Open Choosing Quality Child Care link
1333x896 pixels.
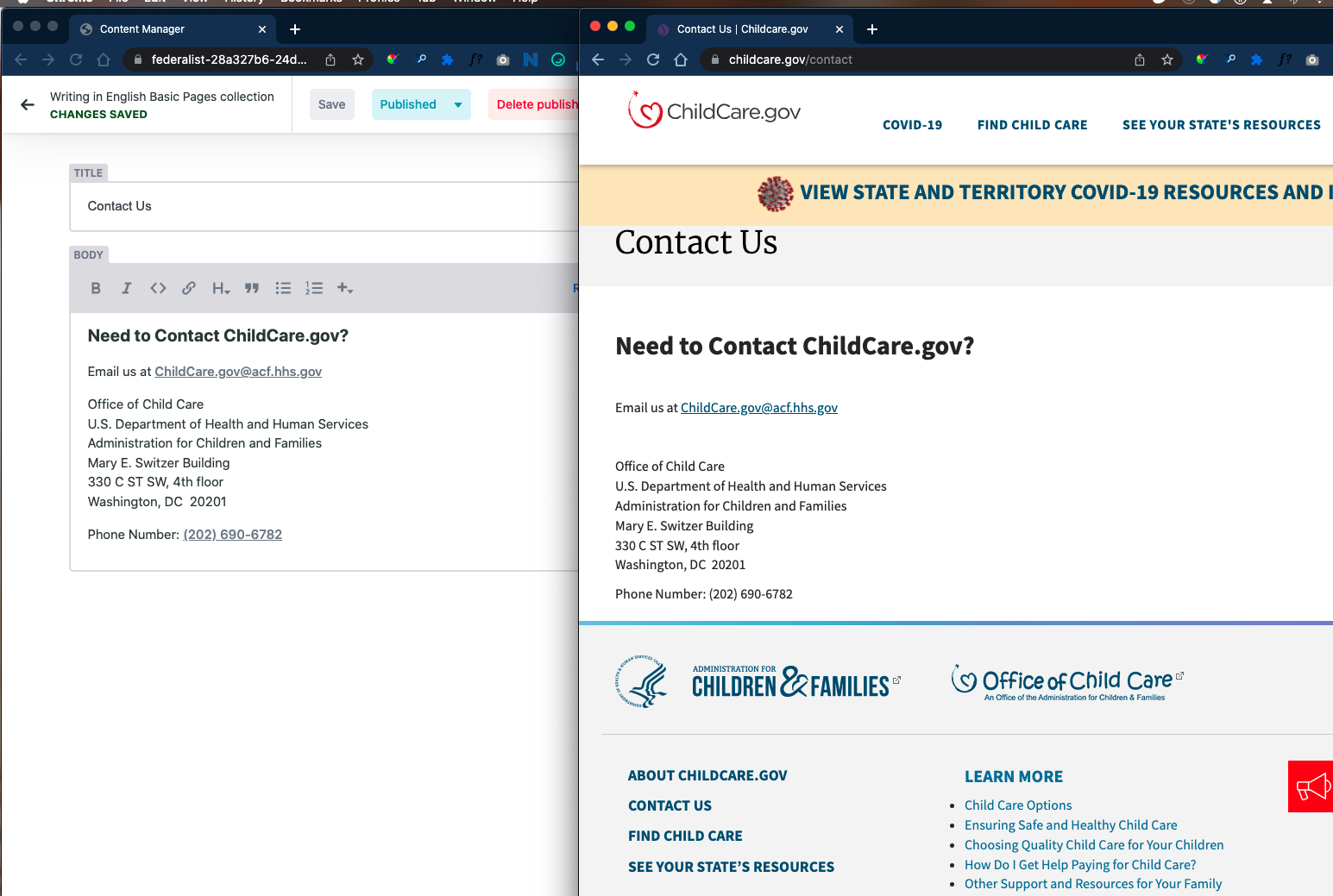[x=1094, y=845]
